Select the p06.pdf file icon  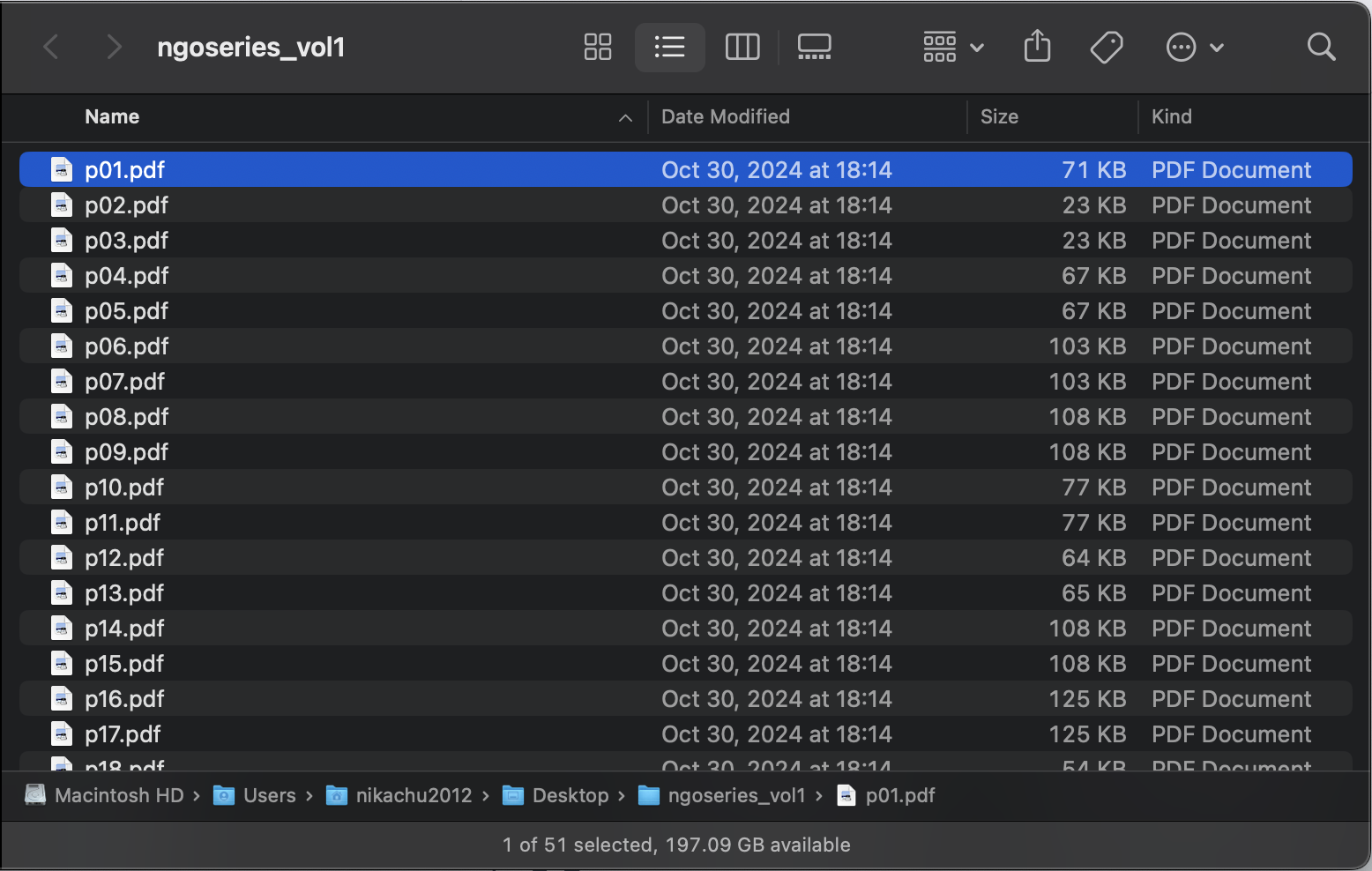click(62, 346)
